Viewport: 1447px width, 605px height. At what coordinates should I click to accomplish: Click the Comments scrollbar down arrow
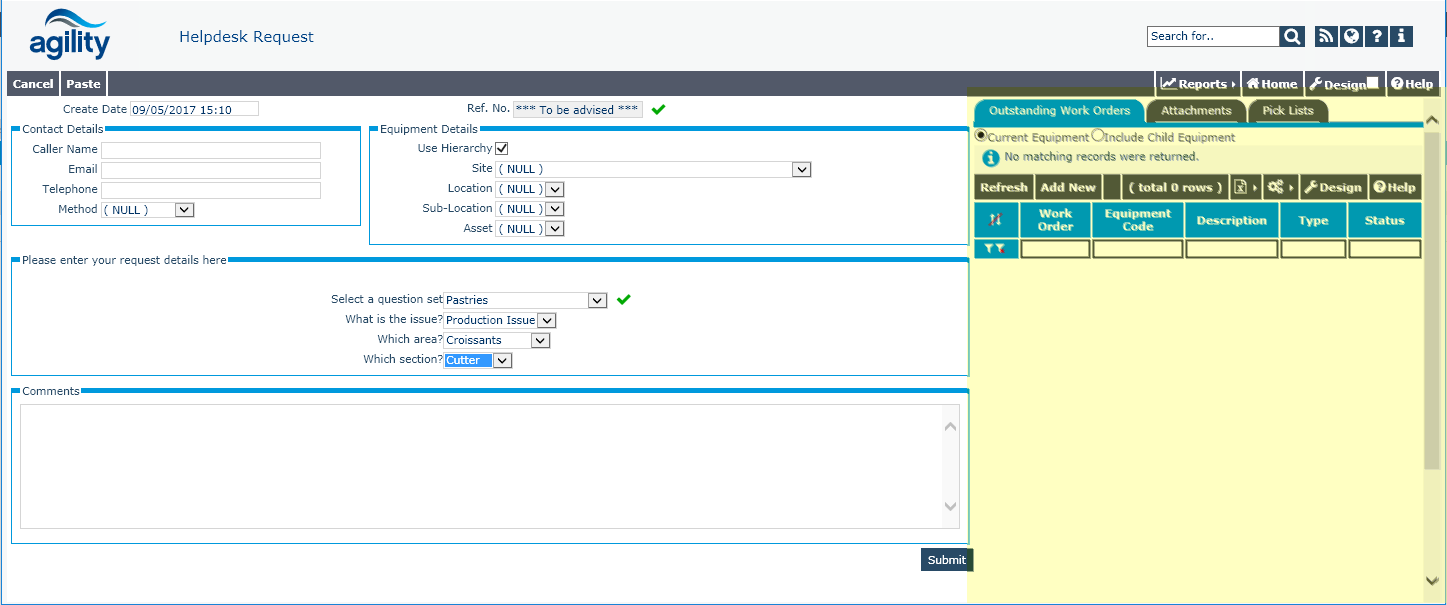coord(950,507)
